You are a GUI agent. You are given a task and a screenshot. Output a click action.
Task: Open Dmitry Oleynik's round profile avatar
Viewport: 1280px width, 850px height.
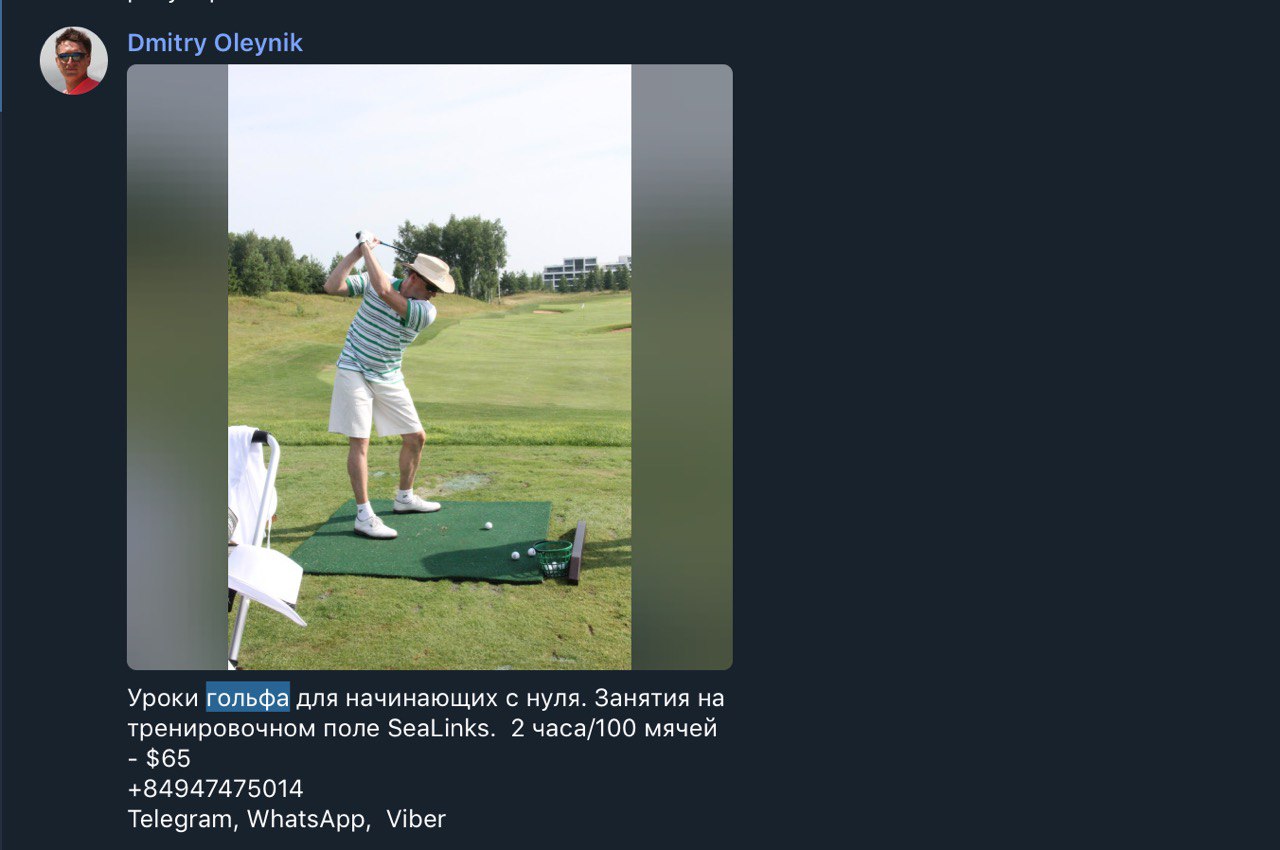coord(74,61)
